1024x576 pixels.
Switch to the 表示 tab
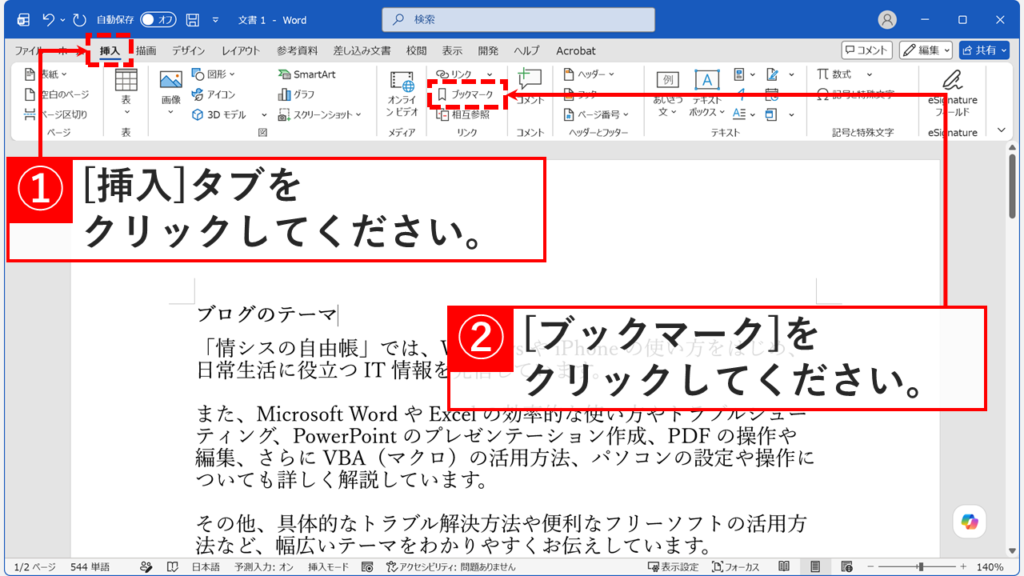click(452, 50)
